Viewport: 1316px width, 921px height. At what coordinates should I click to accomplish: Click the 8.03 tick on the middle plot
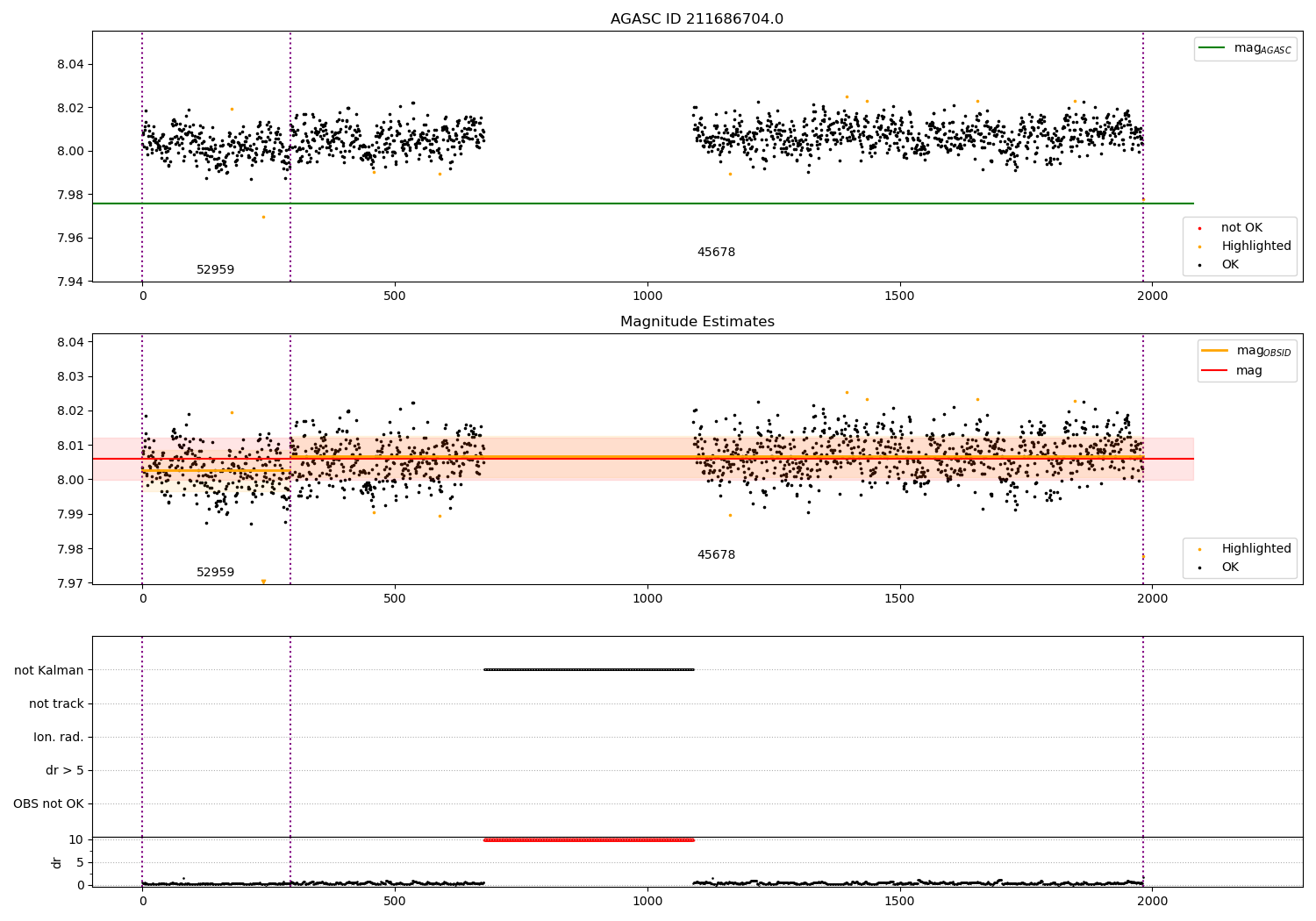(70, 376)
